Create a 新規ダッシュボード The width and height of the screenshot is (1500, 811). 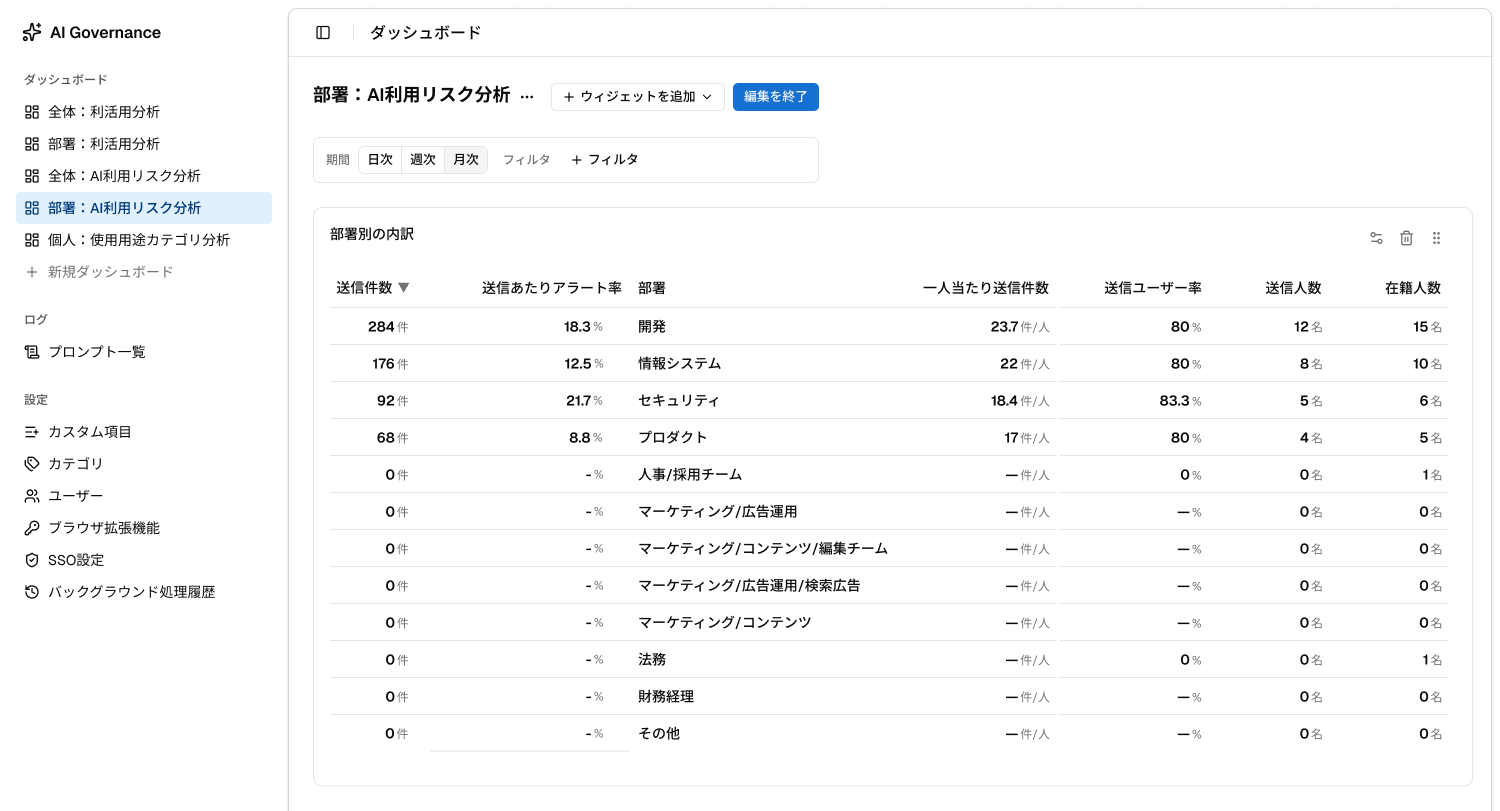point(144,272)
